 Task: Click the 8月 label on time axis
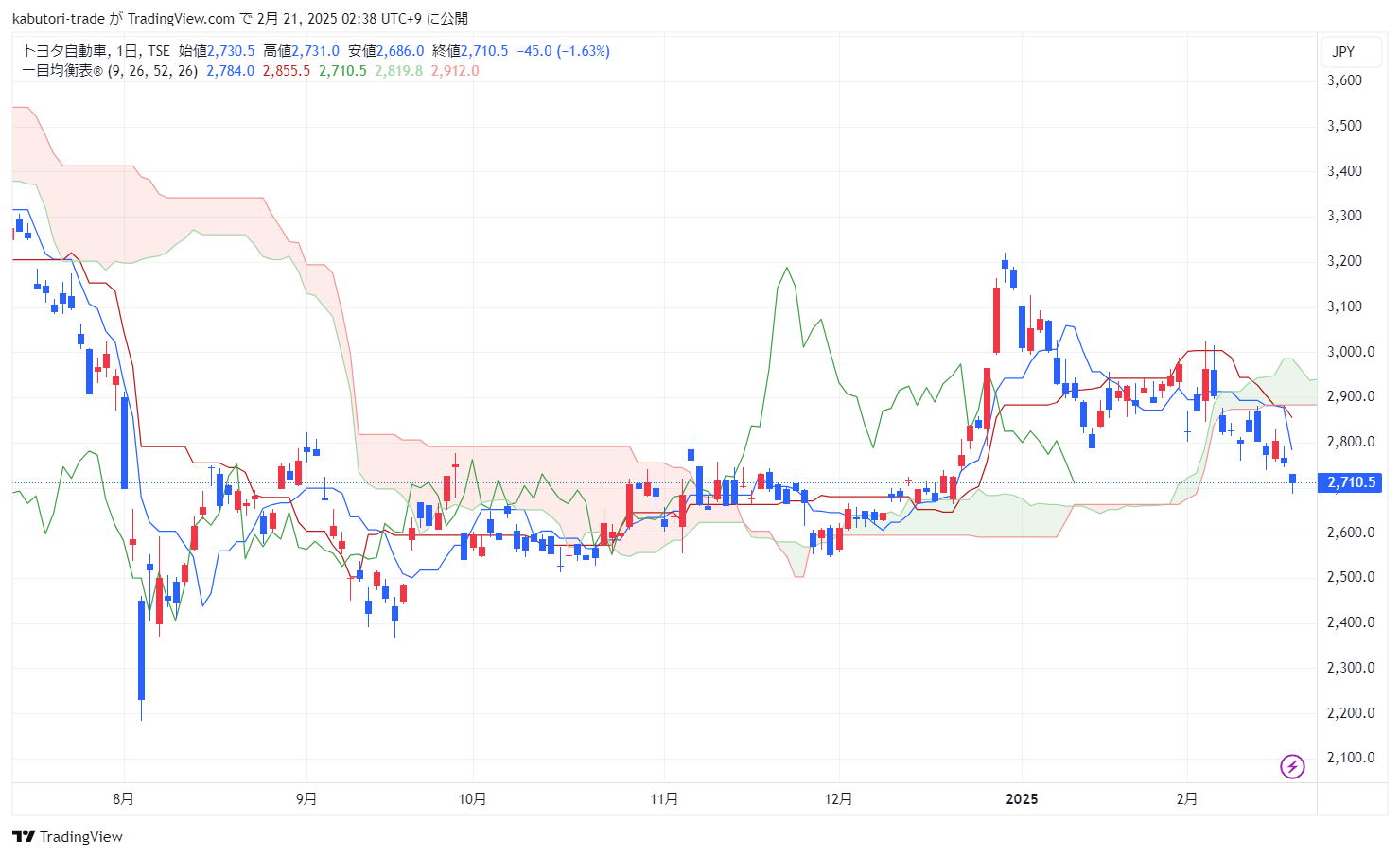123,799
